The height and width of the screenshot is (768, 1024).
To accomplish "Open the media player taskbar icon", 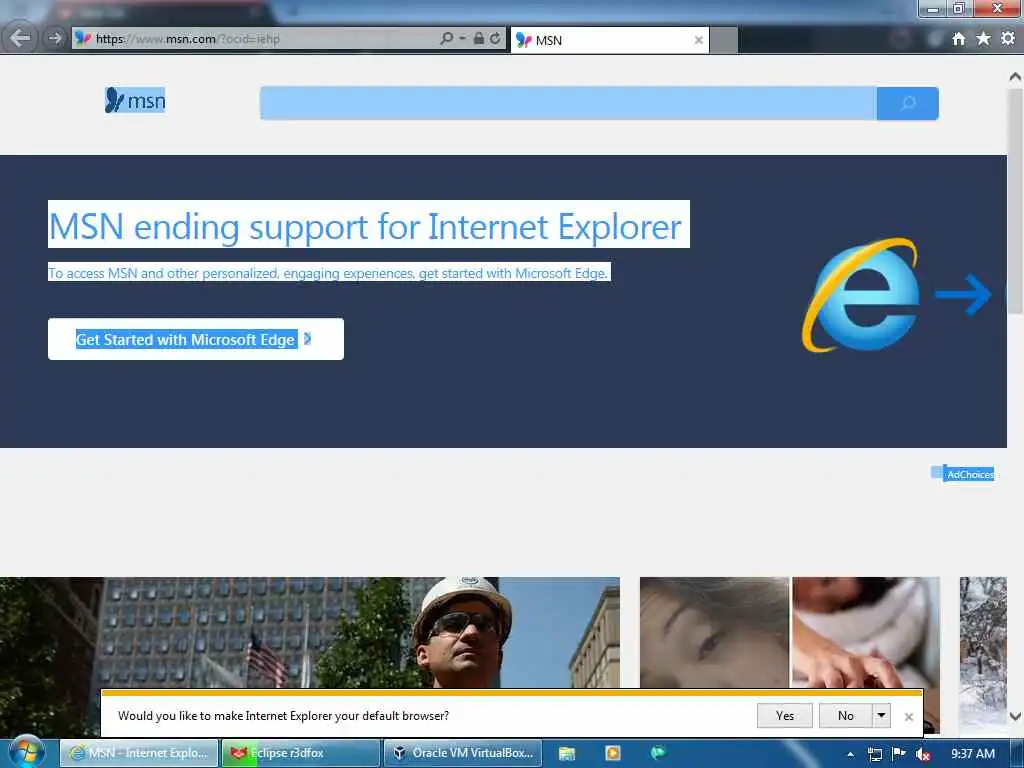I will click(613, 754).
